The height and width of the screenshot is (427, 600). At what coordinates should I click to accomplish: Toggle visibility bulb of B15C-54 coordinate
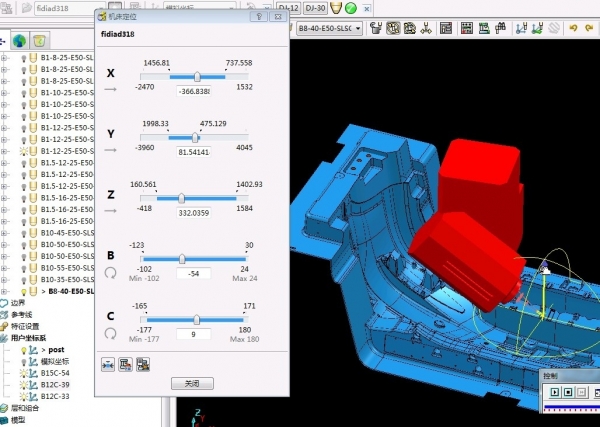click(x=24, y=373)
